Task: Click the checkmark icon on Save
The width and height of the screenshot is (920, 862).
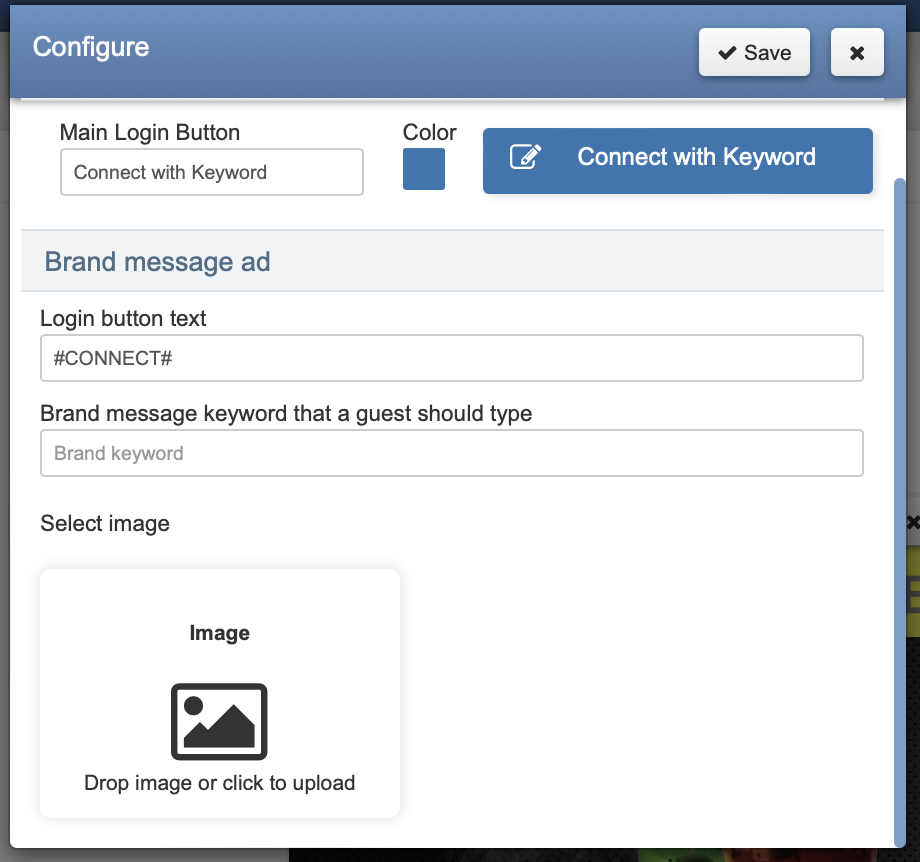Action: click(x=727, y=53)
